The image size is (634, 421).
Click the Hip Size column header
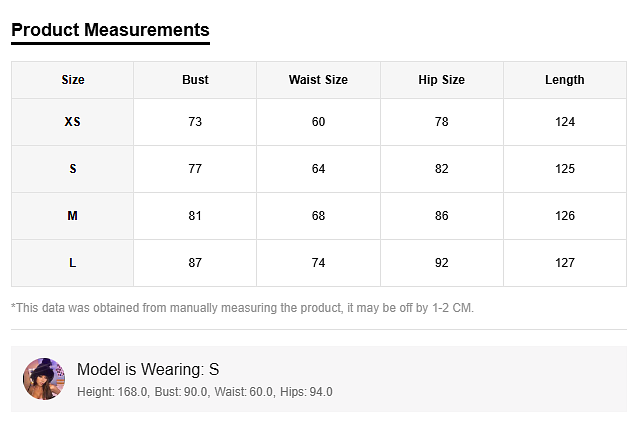(441, 80)
